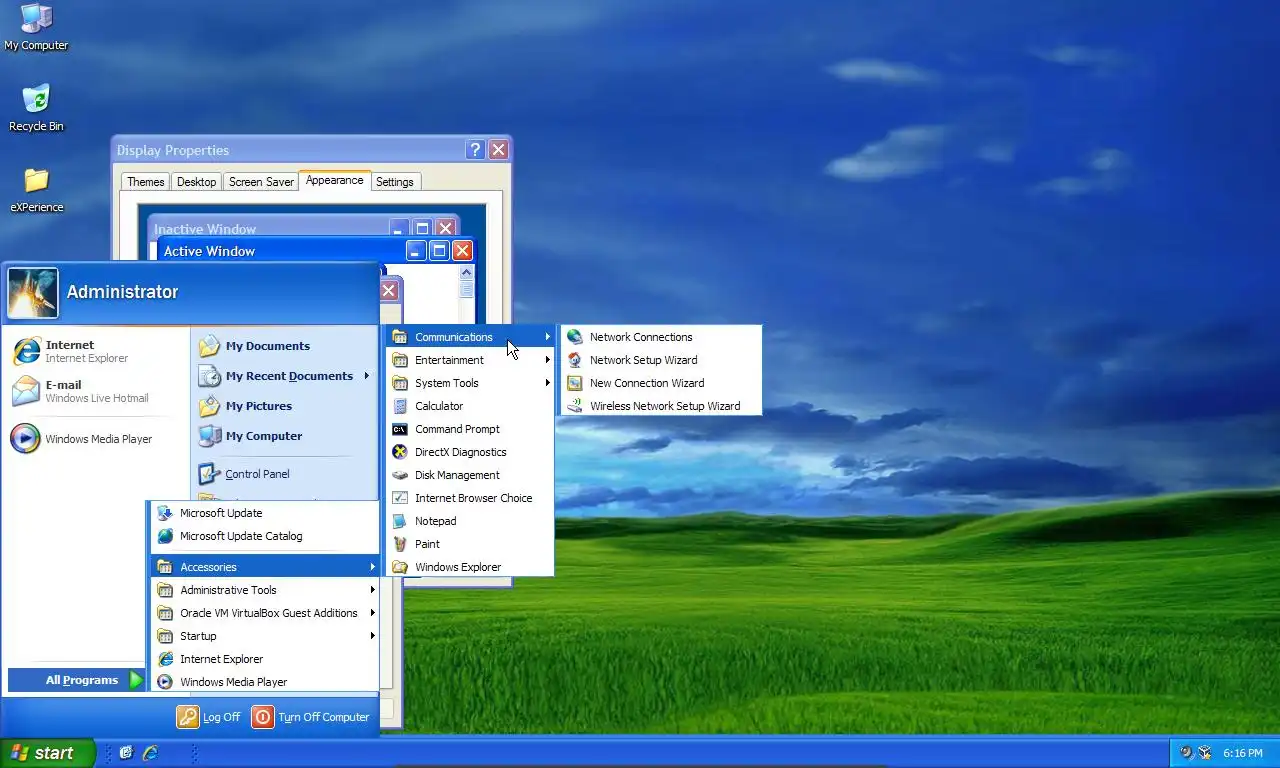Click the All Programs arrow
Image resolution: width=1280 pixels, height=768 pixels.
click(x=136, y=680)
